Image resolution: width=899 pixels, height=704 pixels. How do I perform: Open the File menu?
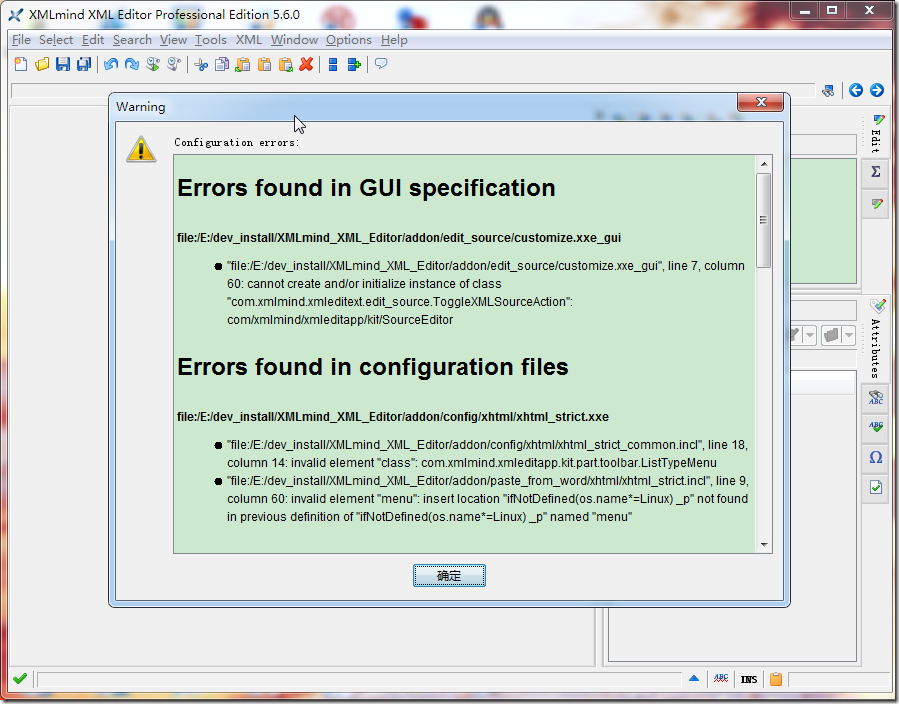[x=21, y=40]
